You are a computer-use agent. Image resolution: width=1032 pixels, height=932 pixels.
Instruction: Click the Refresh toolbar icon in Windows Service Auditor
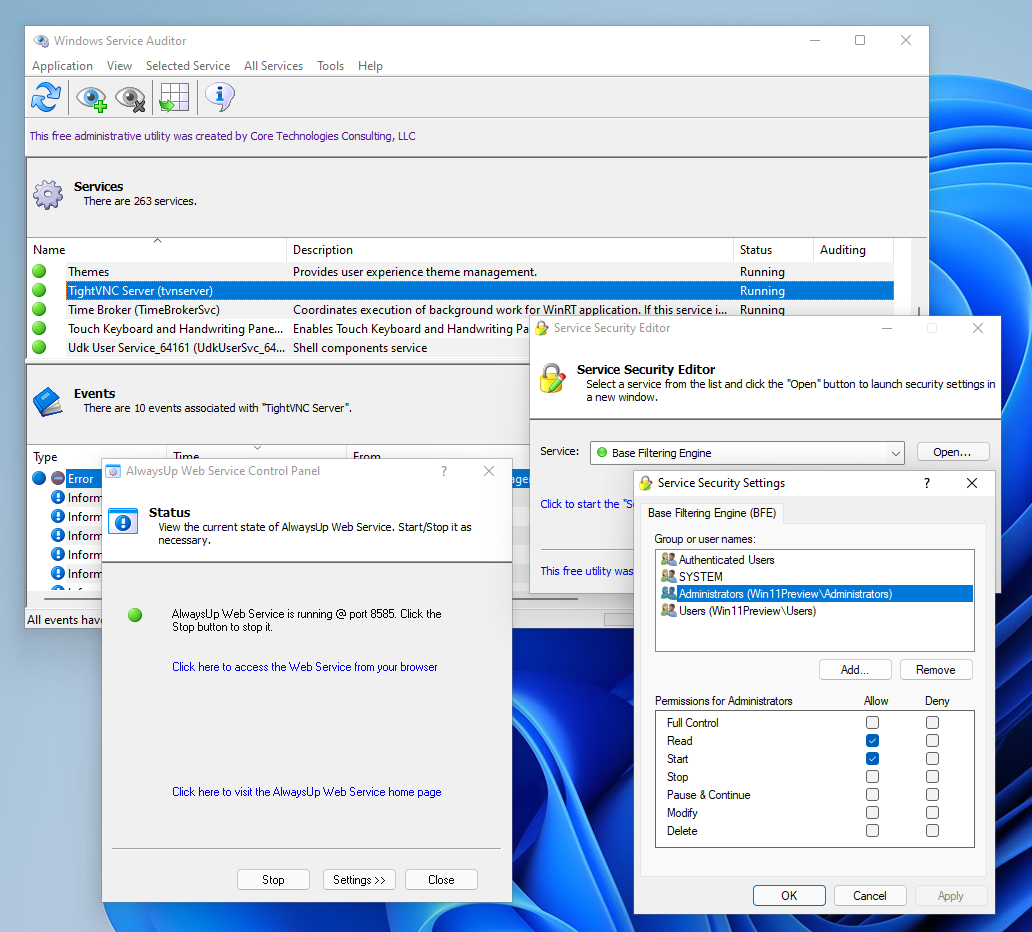46,97
